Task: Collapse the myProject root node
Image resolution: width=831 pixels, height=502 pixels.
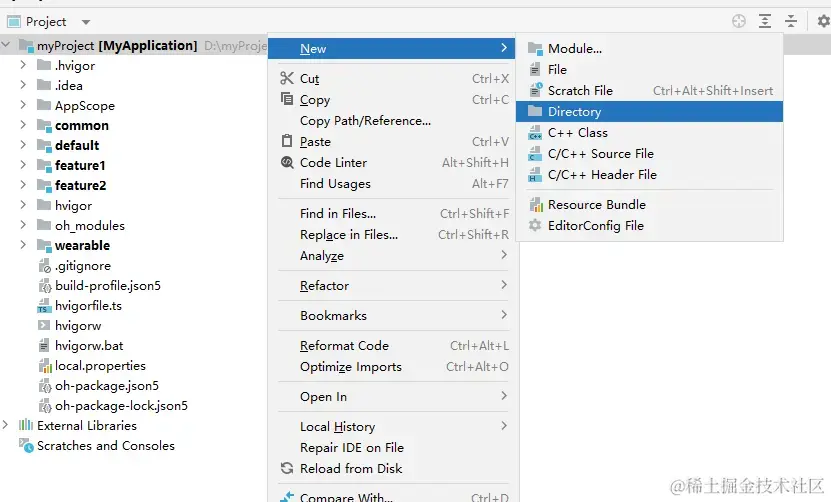Action: 6,45
